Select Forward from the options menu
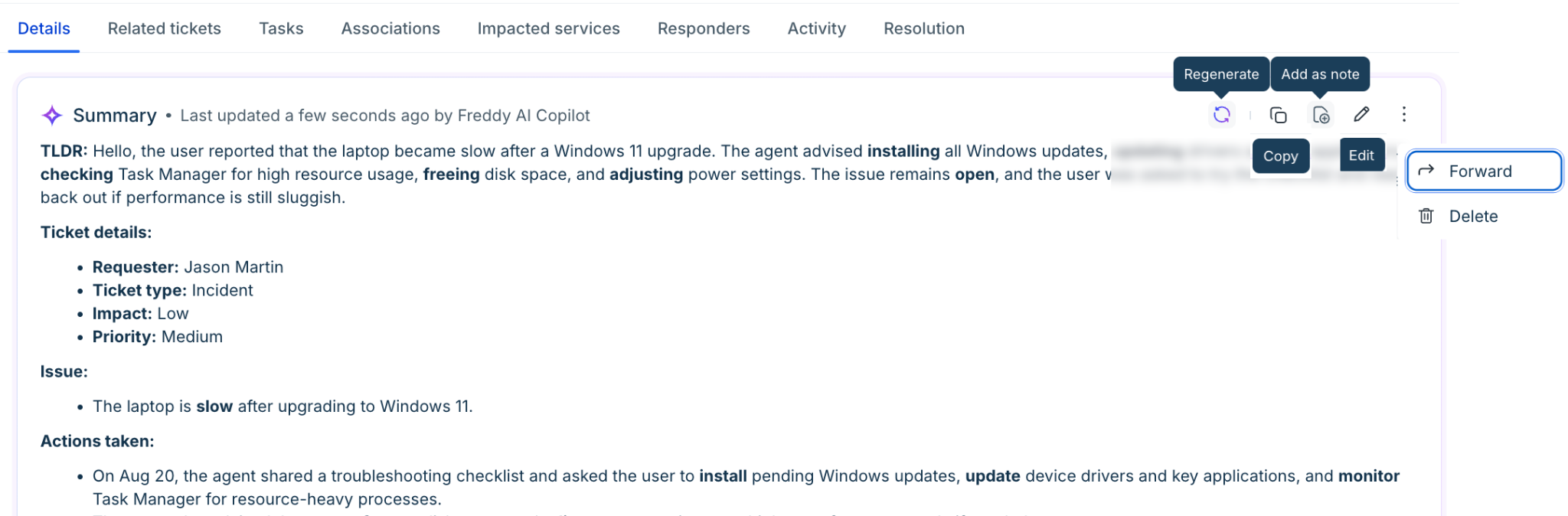 click(x=1484, y=171)
